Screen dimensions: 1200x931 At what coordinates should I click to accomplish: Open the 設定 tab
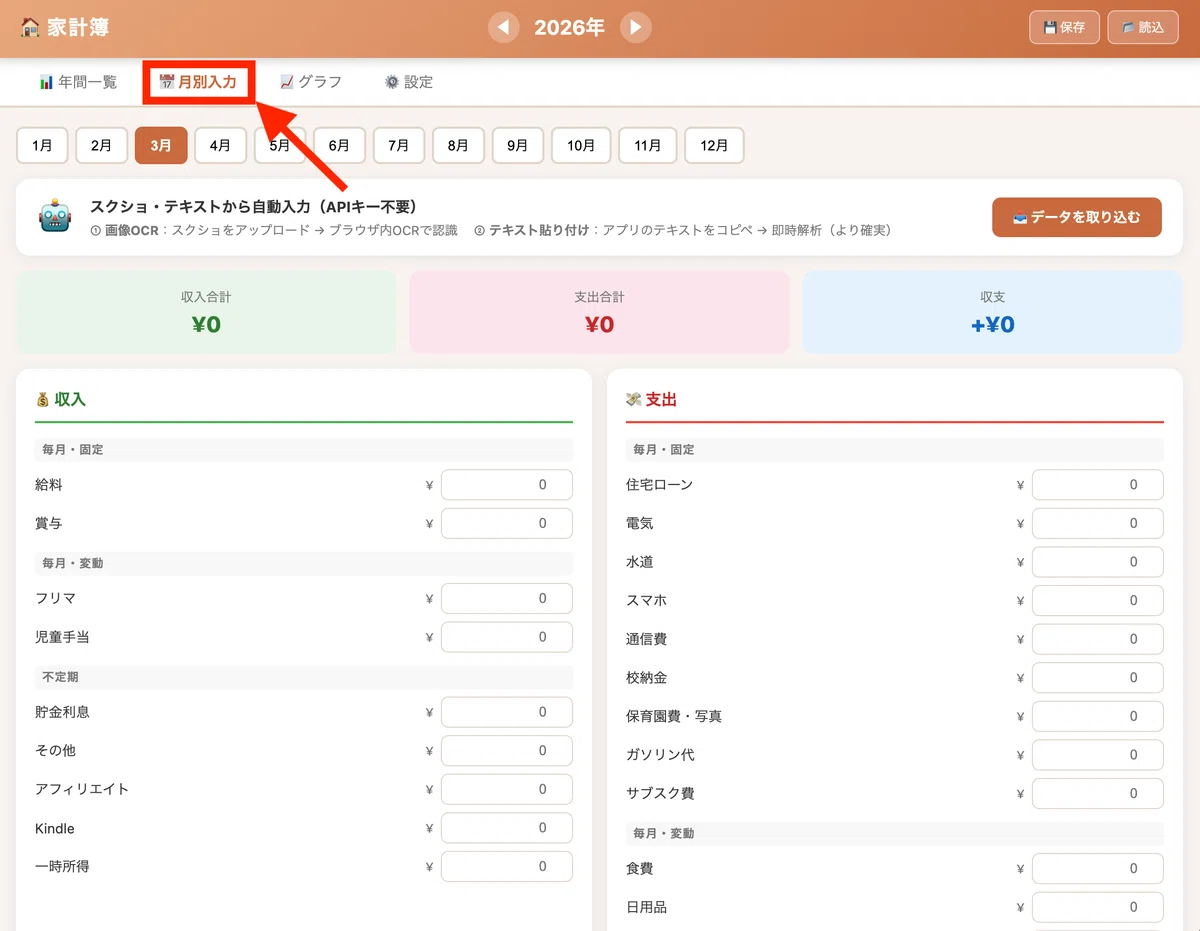click(x=408, y=82)
